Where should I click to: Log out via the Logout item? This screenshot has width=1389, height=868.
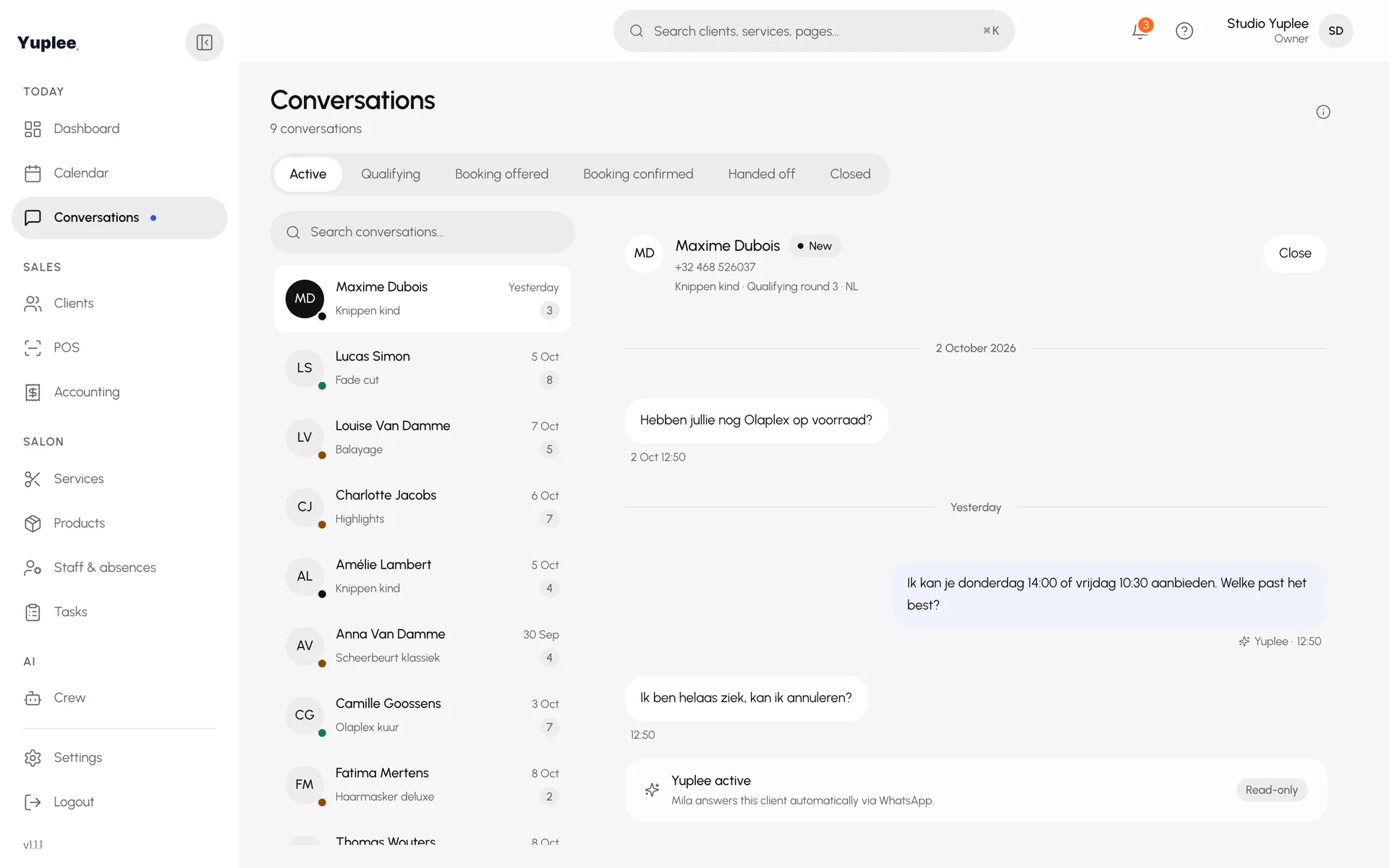coord(119,802)
